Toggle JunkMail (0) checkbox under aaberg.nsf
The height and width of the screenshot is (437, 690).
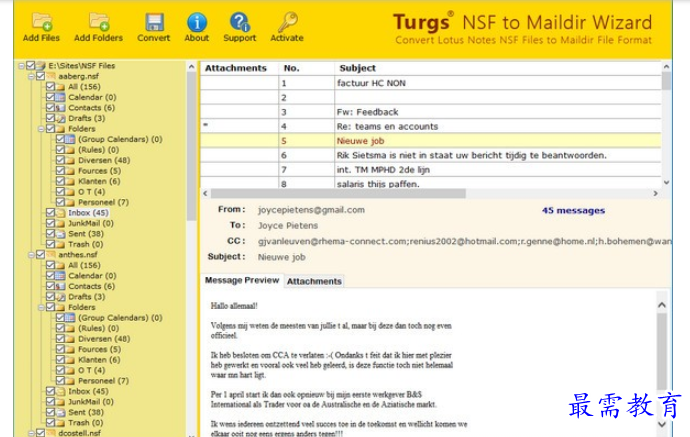coord(50,224)
